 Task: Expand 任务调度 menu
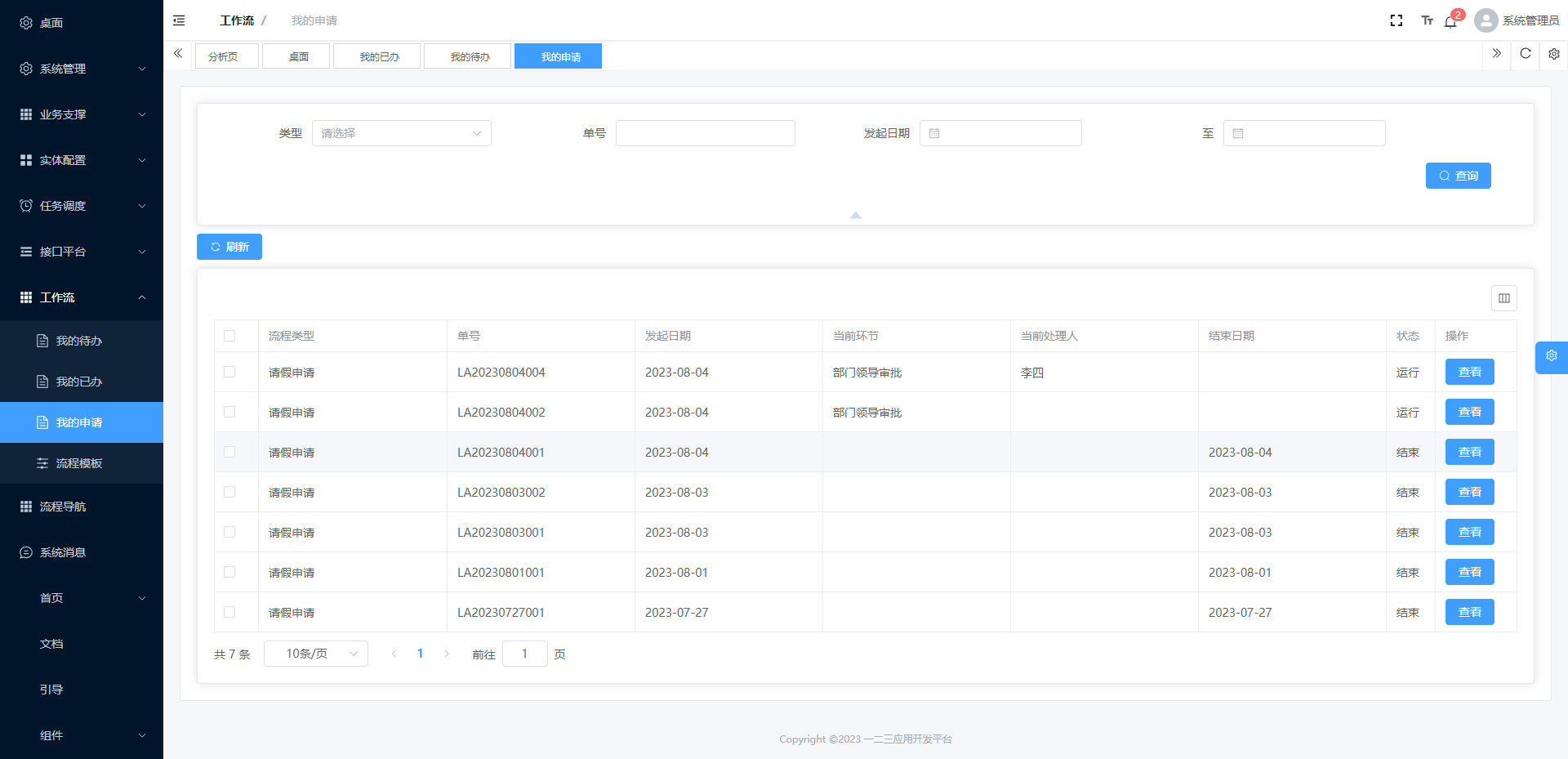[x=82, y=206]
